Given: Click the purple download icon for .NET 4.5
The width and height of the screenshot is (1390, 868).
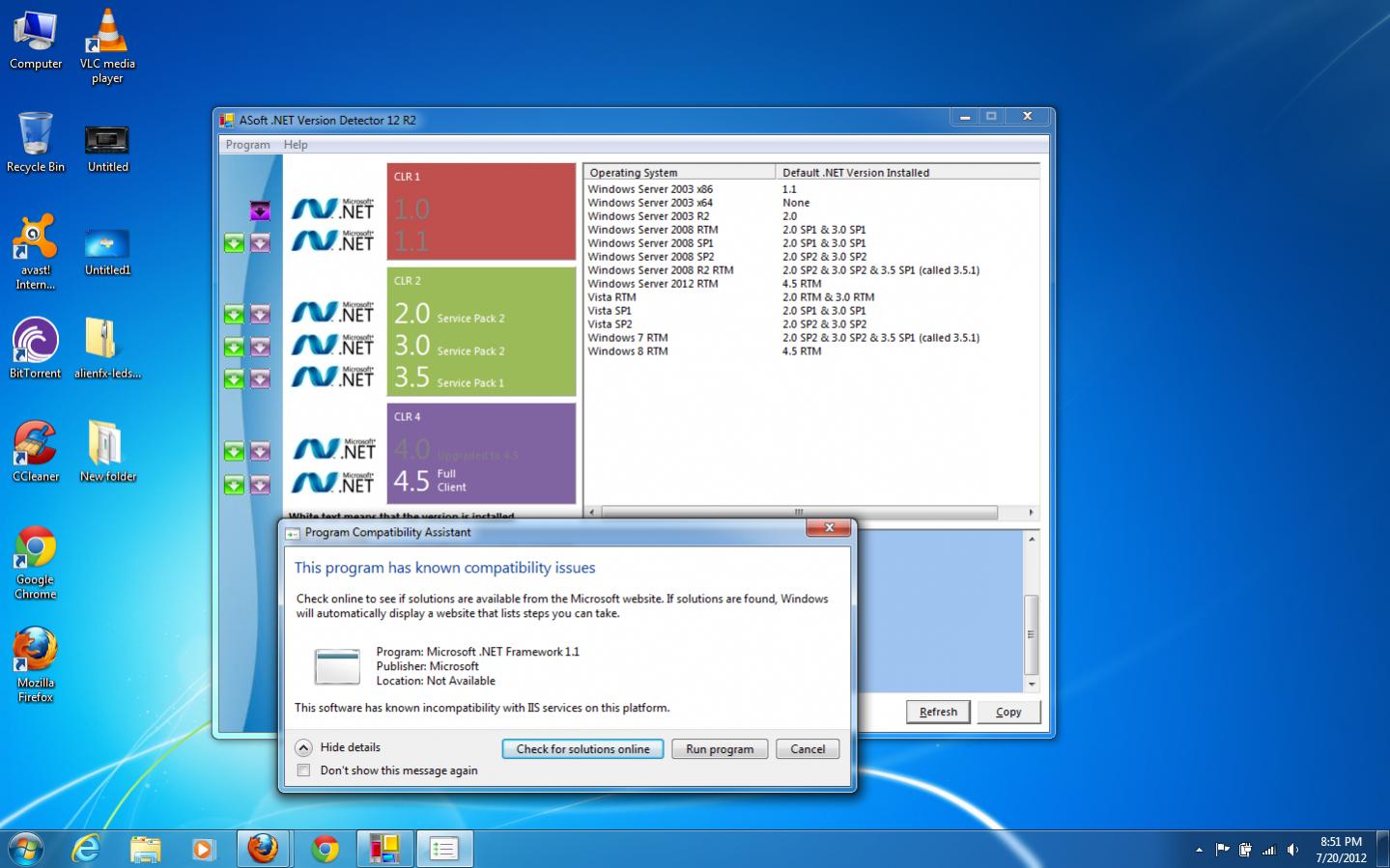Looking at the screenshot, I should point(260,484).
